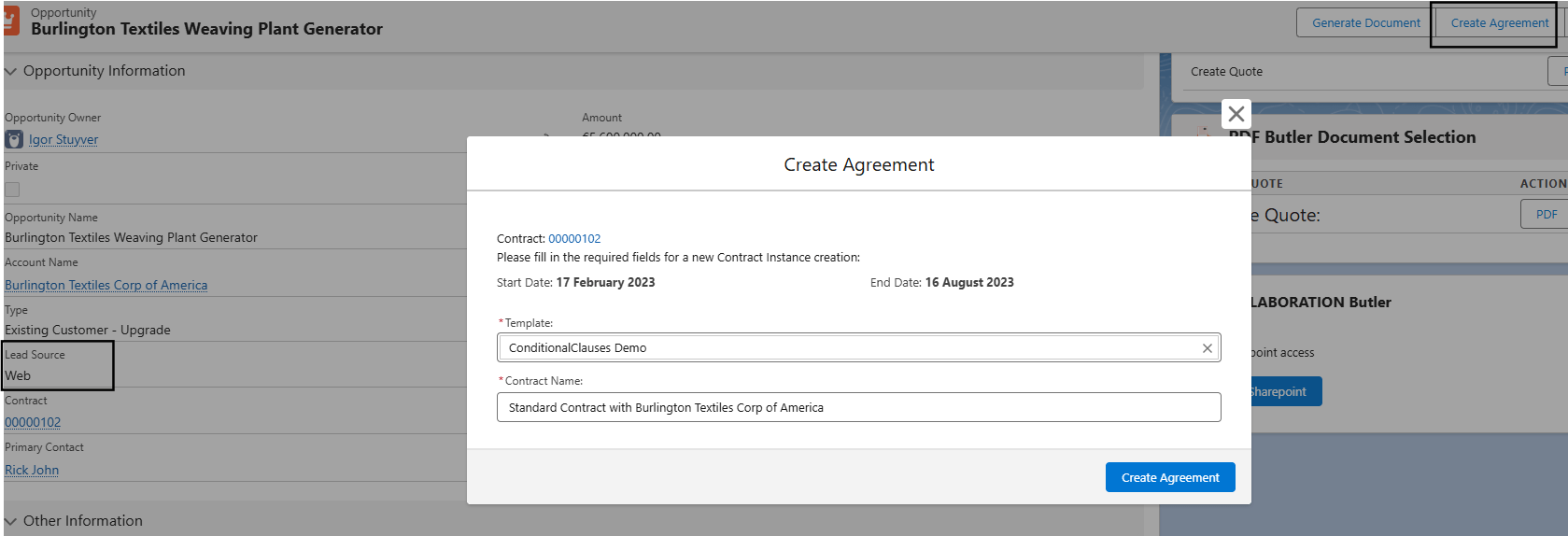Open contract 00000102 link in the dialog
This screenshot has width=1568, height=536.
(574, 239)
